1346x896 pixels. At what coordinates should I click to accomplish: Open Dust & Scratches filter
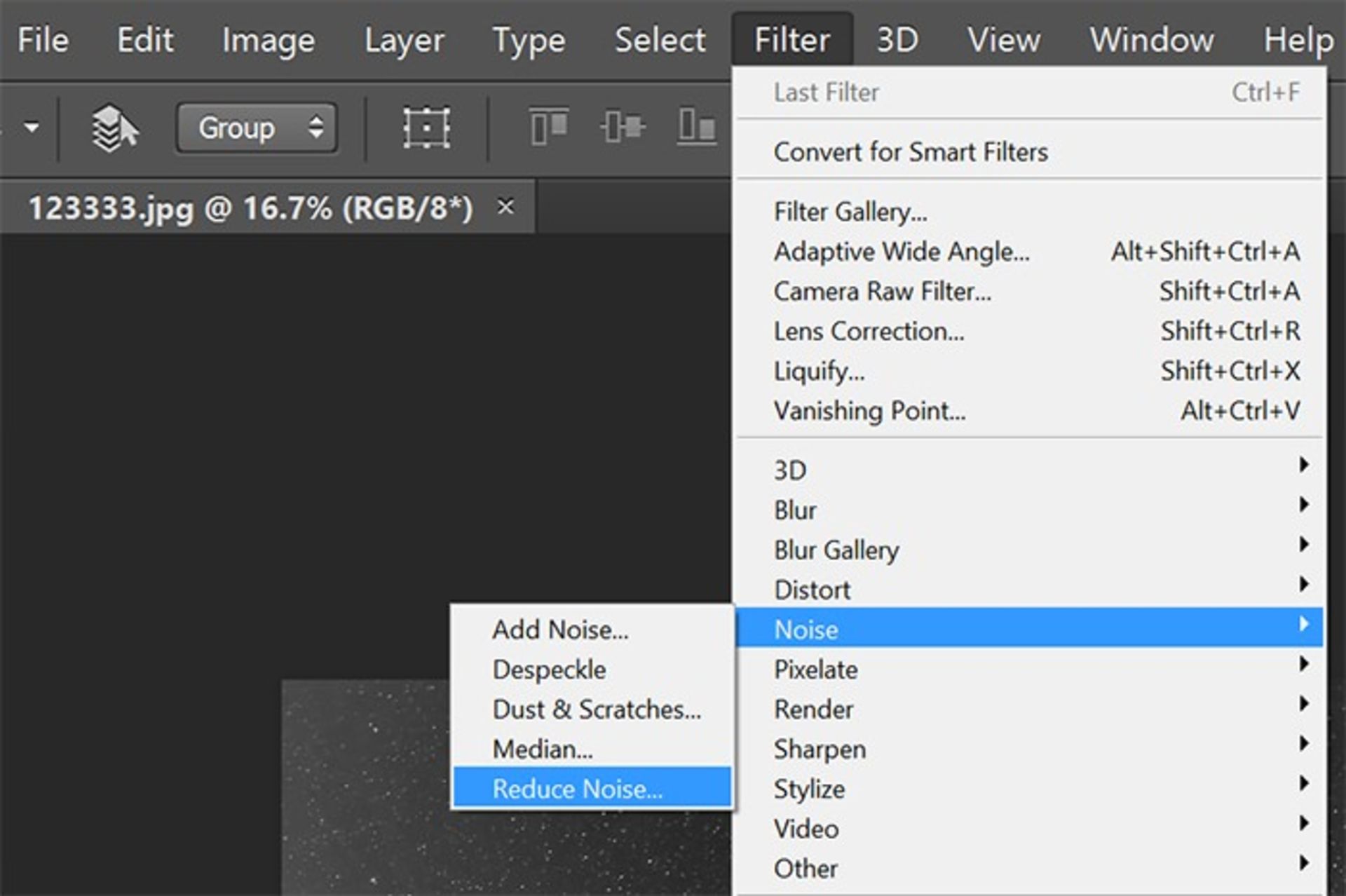(596, 710)
